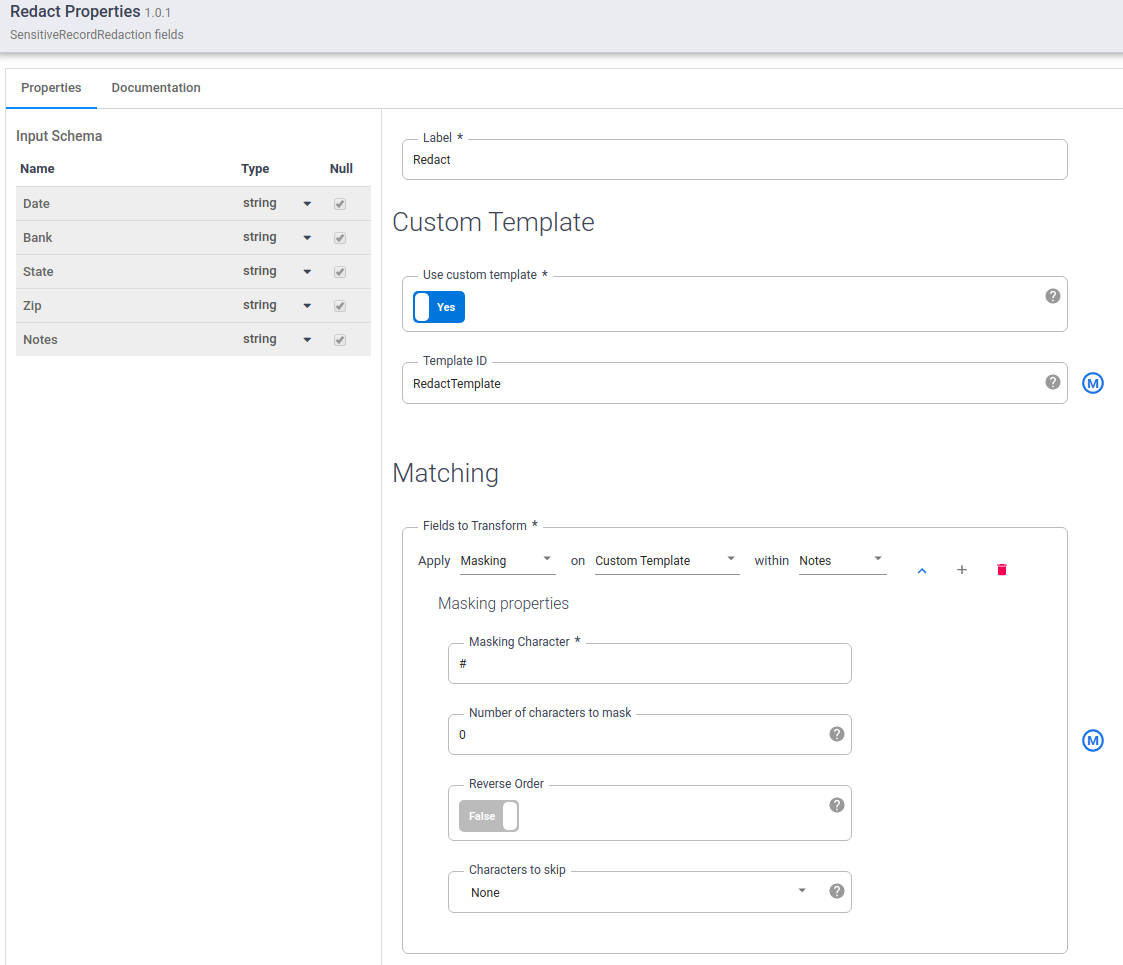Add a new transform row with plus icon
Screen dimensions: 1123x965
click(962, 570)
